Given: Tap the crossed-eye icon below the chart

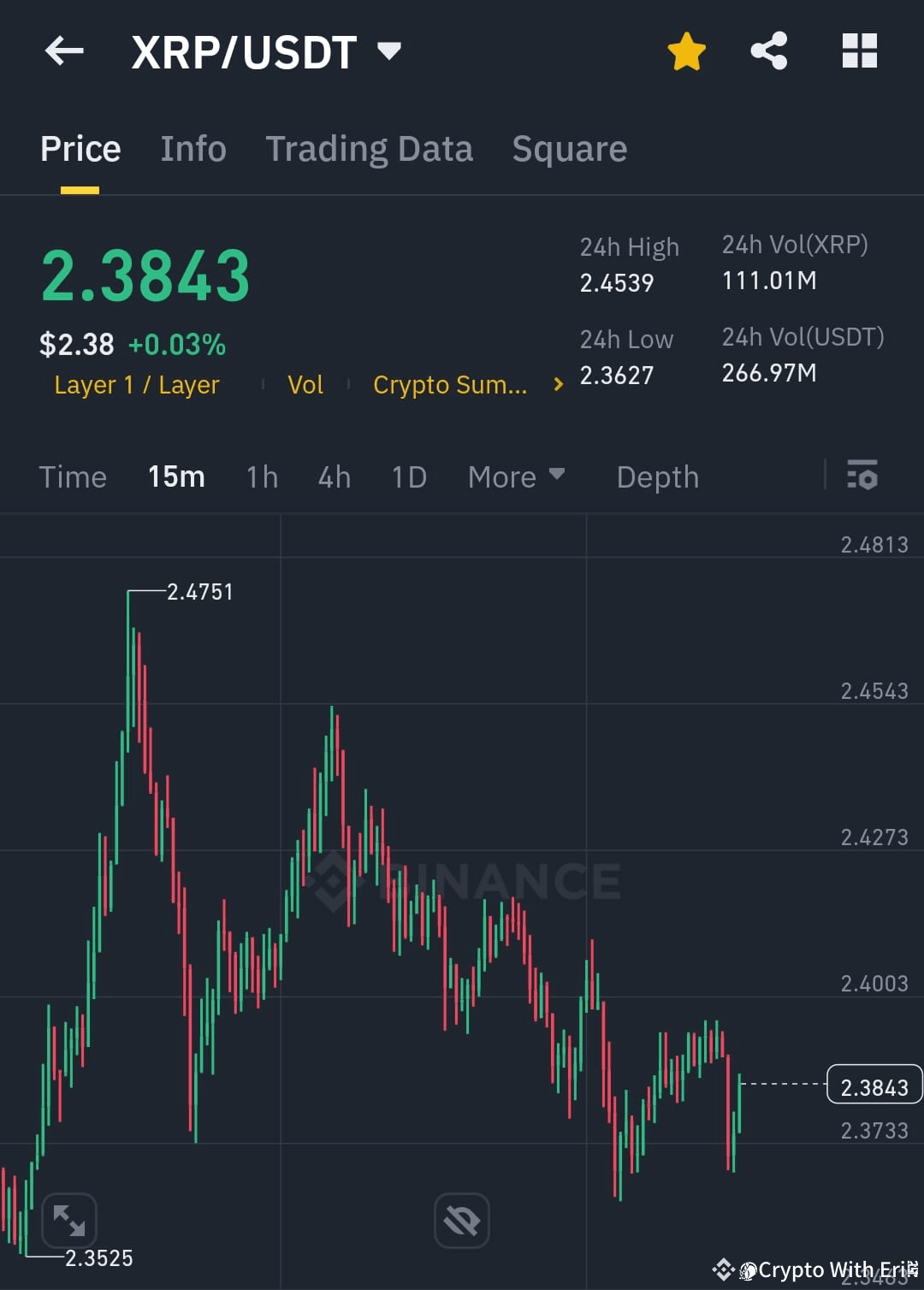Looking at the screenshot, I should [x=461, y=1221].
